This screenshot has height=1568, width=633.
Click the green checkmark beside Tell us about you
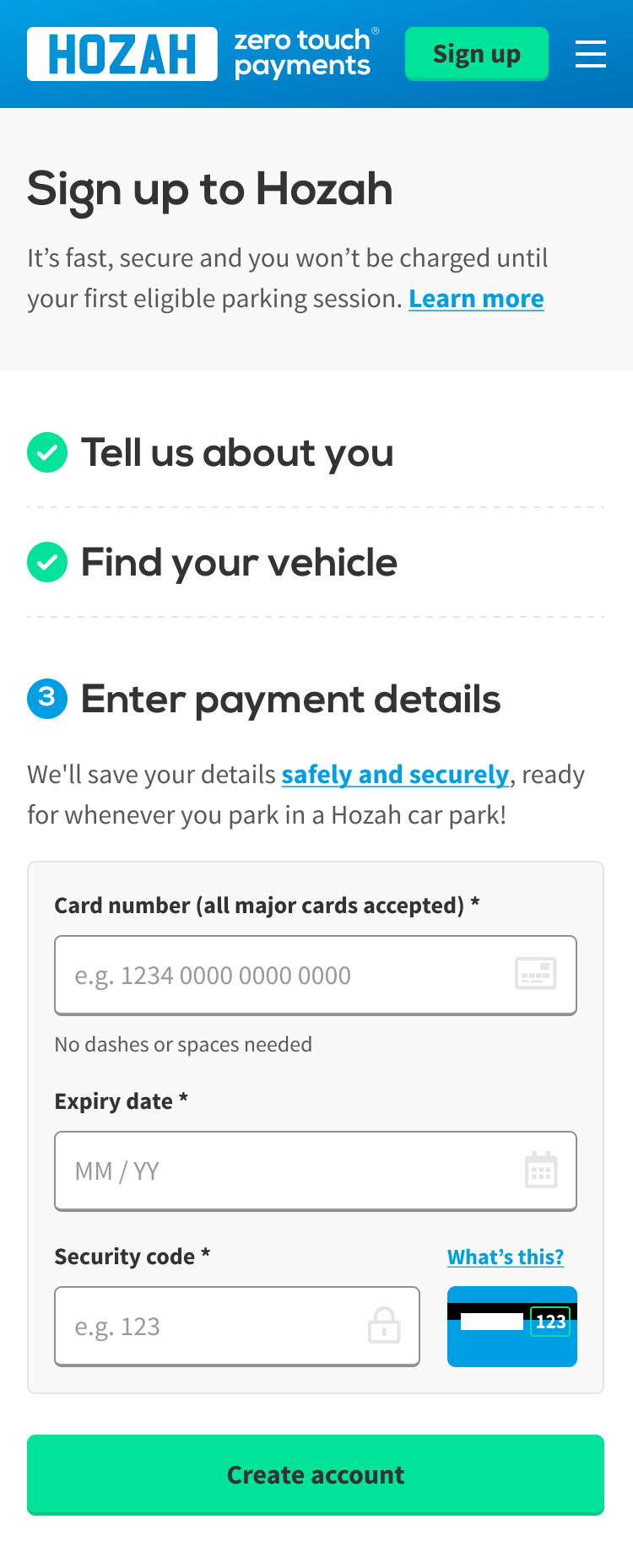47,453
